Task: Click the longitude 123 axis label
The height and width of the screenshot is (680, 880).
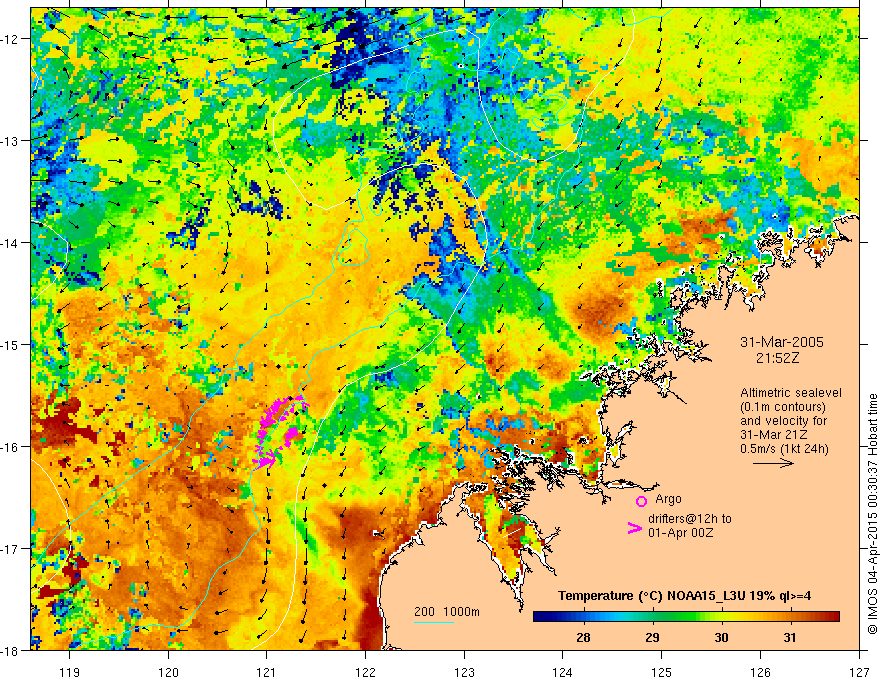Action: [x=464, y=672]
